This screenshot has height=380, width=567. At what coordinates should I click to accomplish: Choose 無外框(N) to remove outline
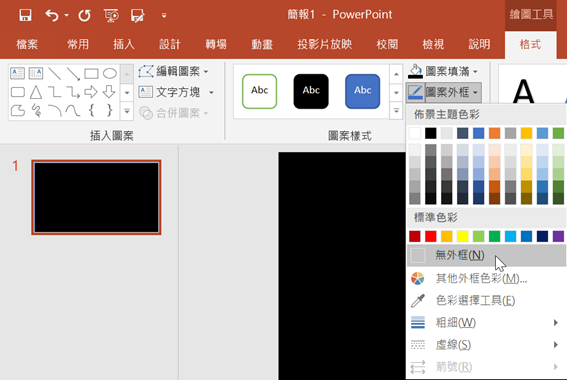pyautogui.click(x=486, y=255)
